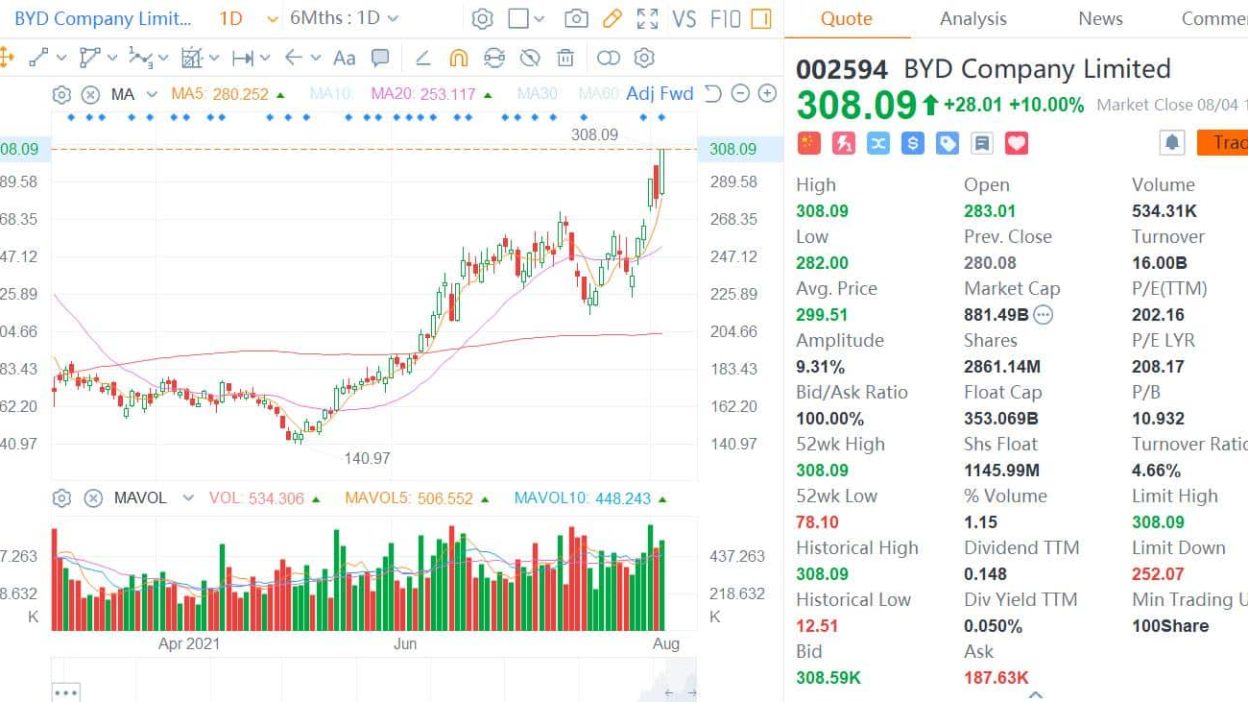Click the China flag market icon
The width and height of the screenshot is (1248, 702).
pos(809,143)
